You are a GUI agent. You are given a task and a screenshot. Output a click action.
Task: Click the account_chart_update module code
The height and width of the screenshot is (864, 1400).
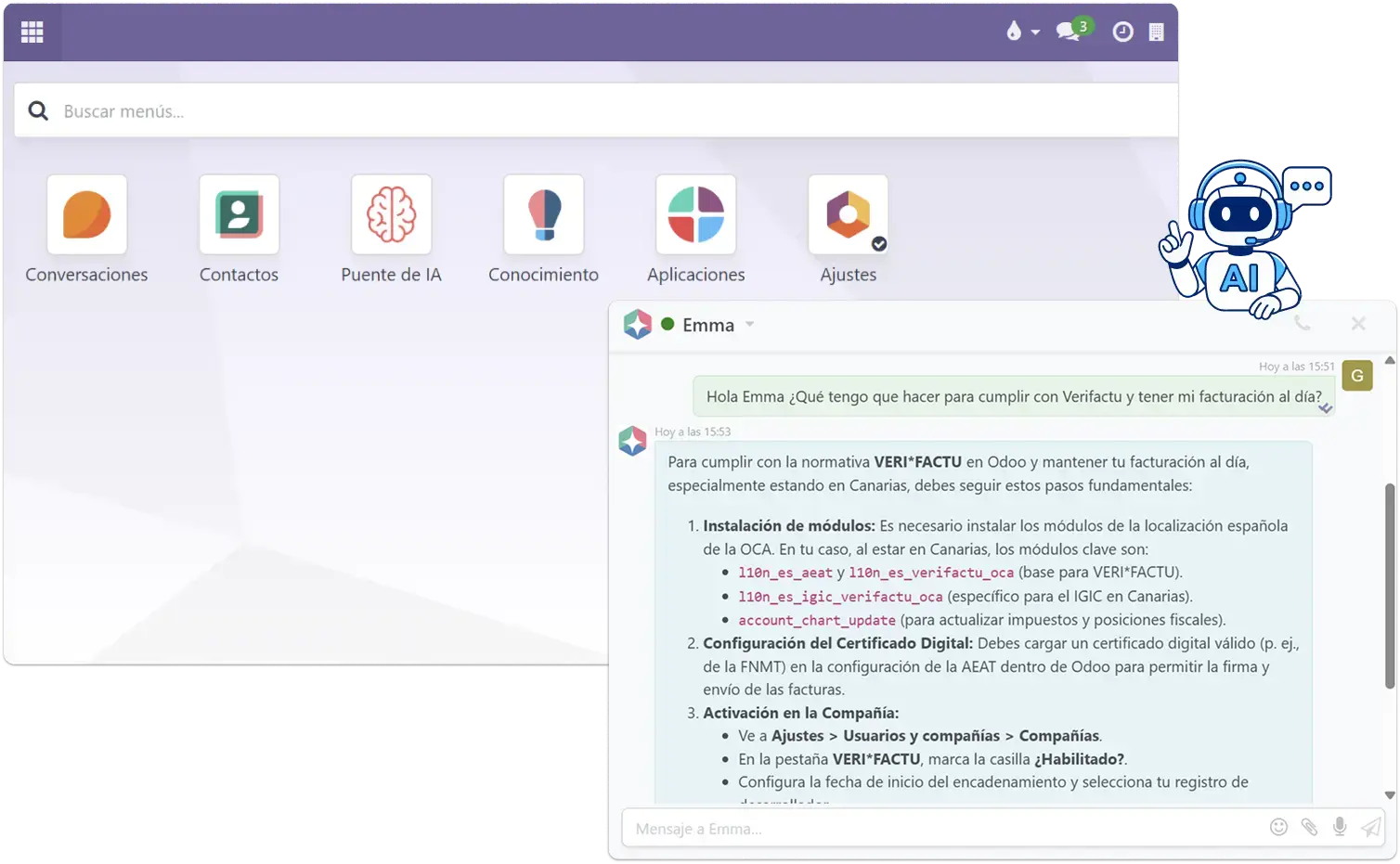click(x=817, y=620)
